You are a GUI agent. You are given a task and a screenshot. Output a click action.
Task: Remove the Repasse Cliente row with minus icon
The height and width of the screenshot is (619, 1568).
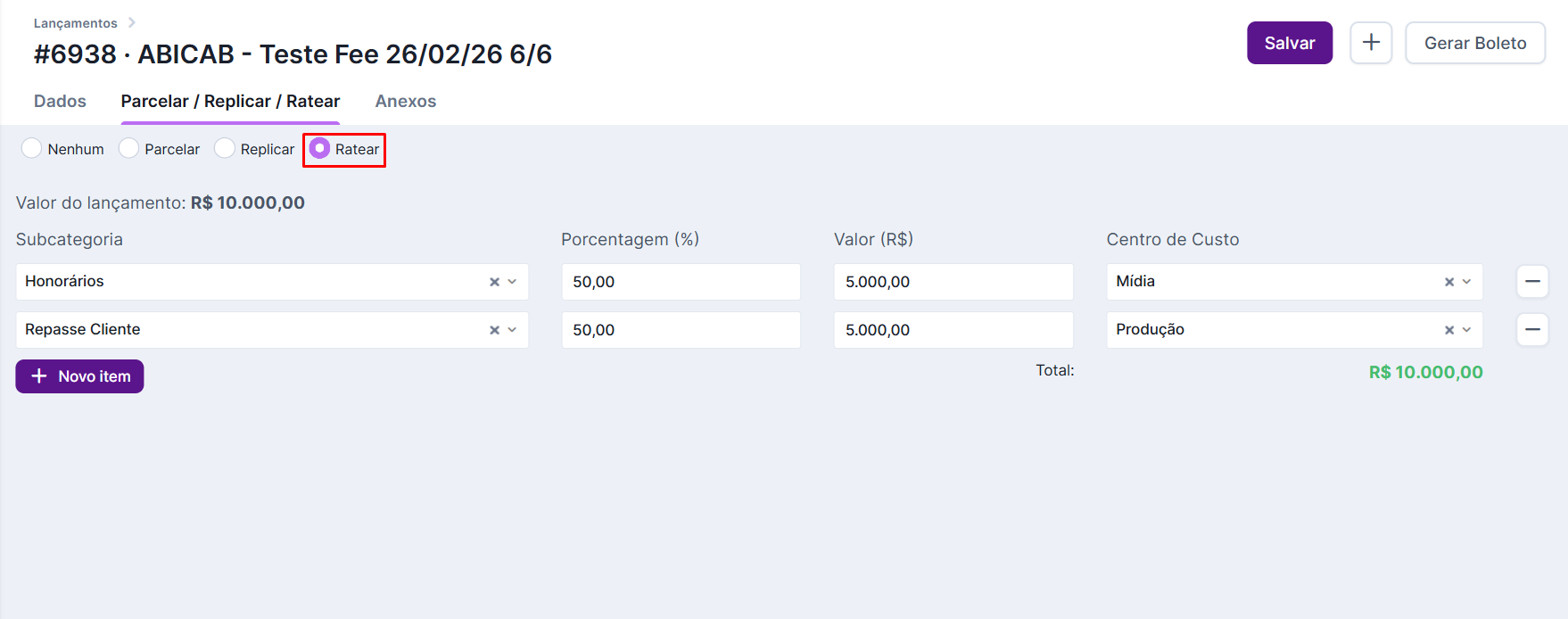[1532, 330]
